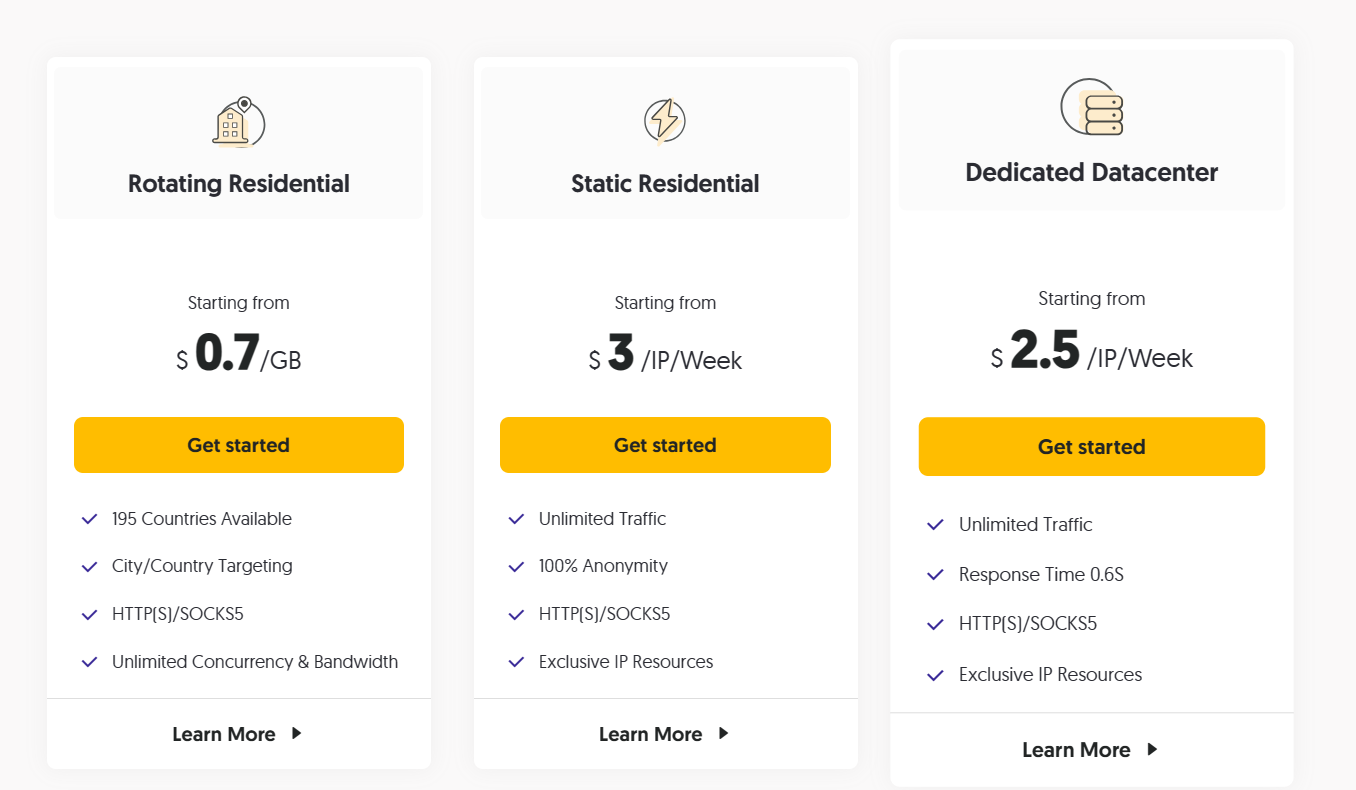This screenshot has height=790, width=1356.
Task: Expand Learn More arrow under Static Residential
Action: coord(724,733)
